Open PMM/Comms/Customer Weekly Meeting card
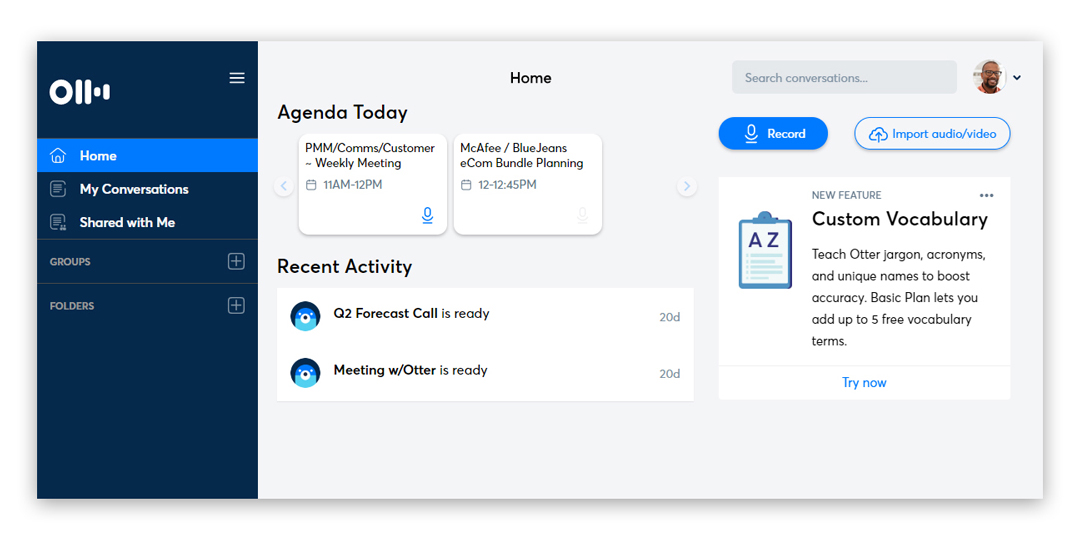 [373, 184]
